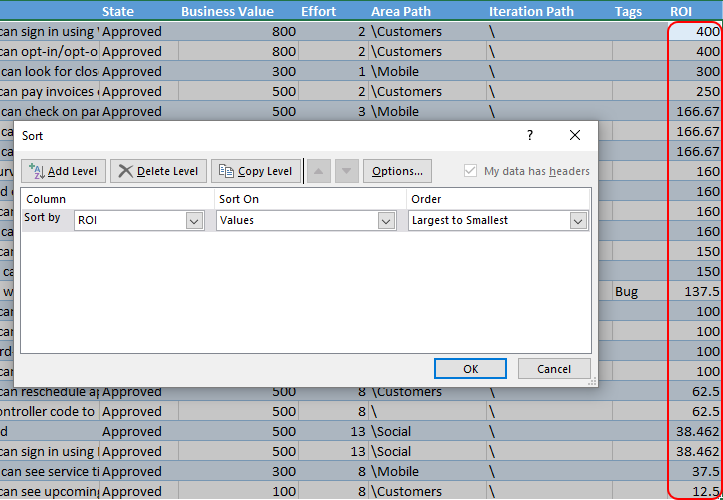Screen dimensions: 723x500
Task: Close the Sort dialog window
Action: (574, 135)
